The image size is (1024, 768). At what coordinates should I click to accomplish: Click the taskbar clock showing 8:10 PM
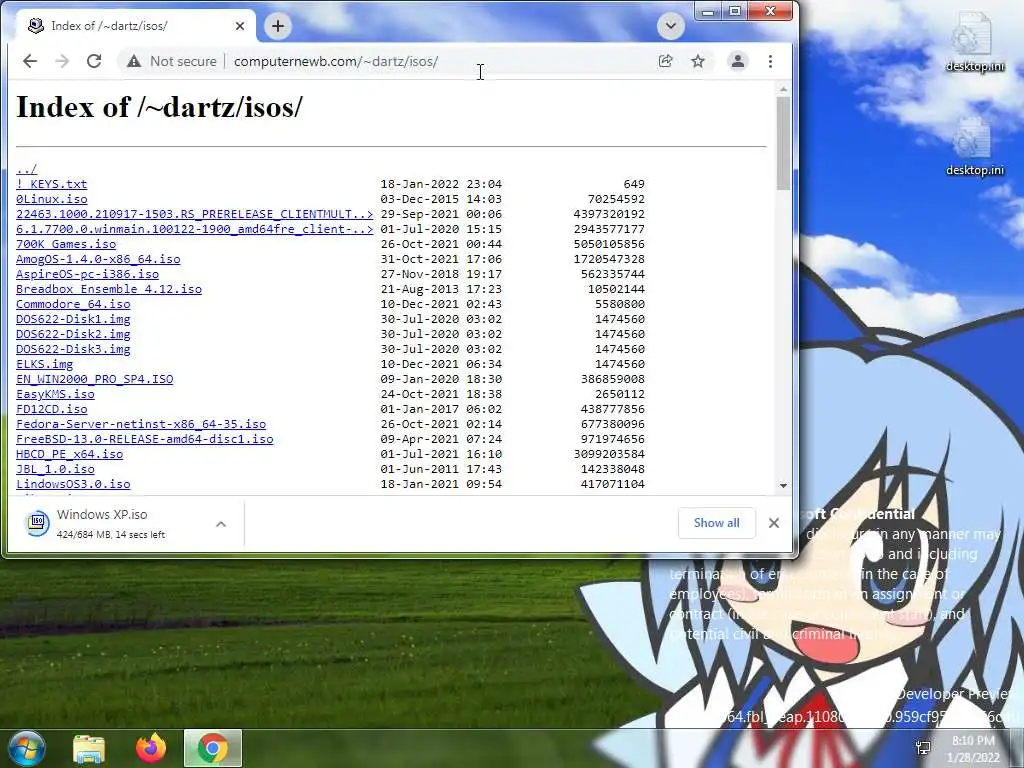973,749
